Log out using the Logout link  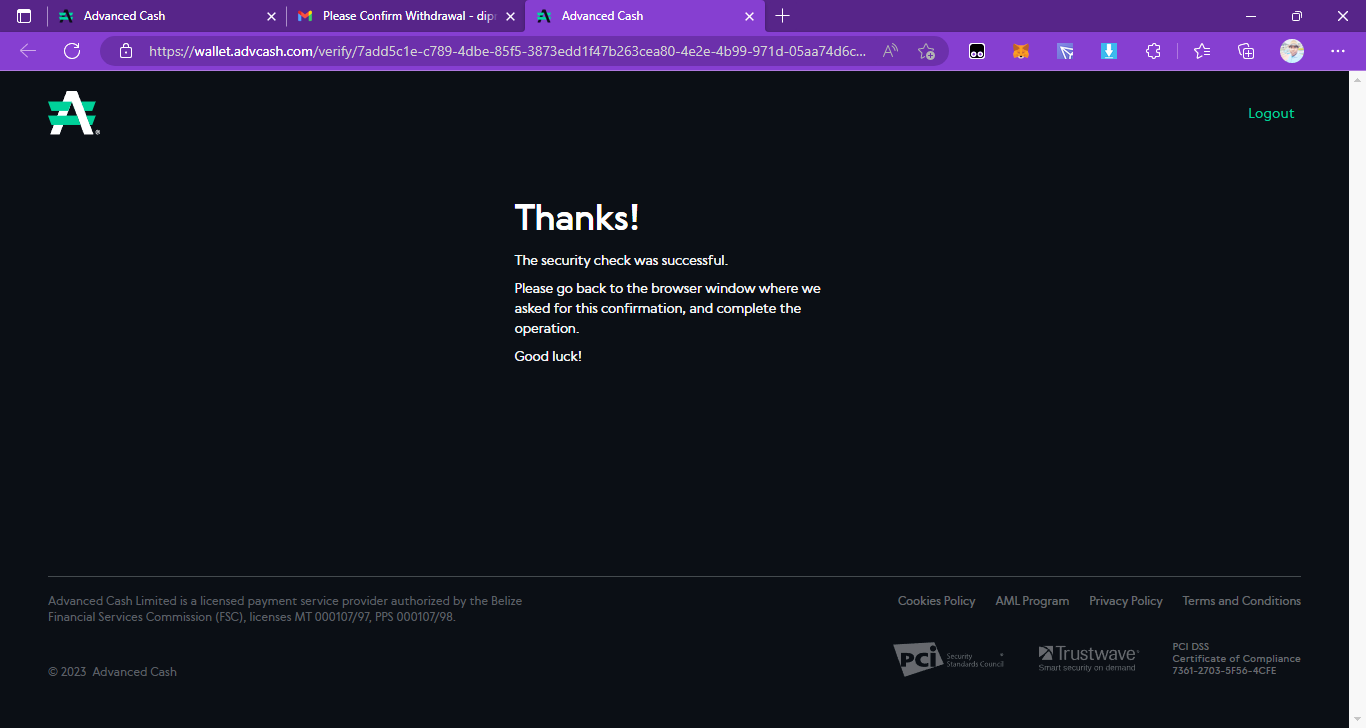[1271, 113]
